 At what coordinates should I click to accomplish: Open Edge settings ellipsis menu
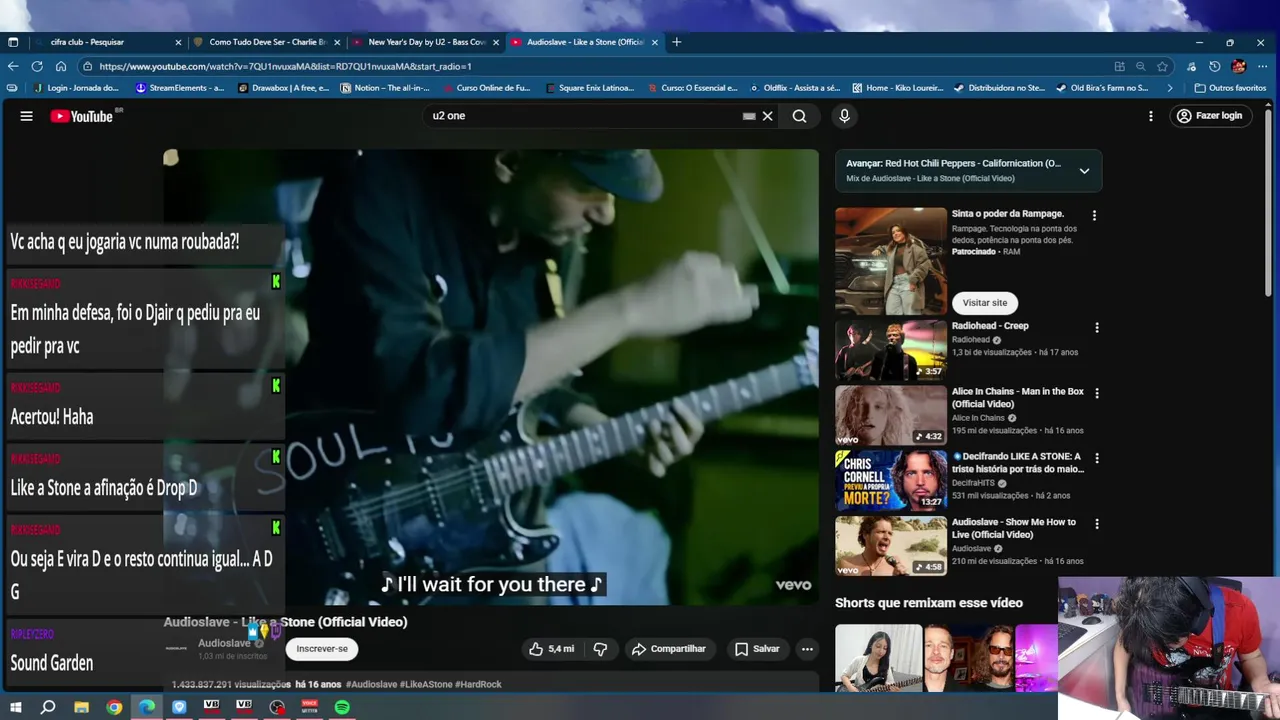pos(1264,66)
